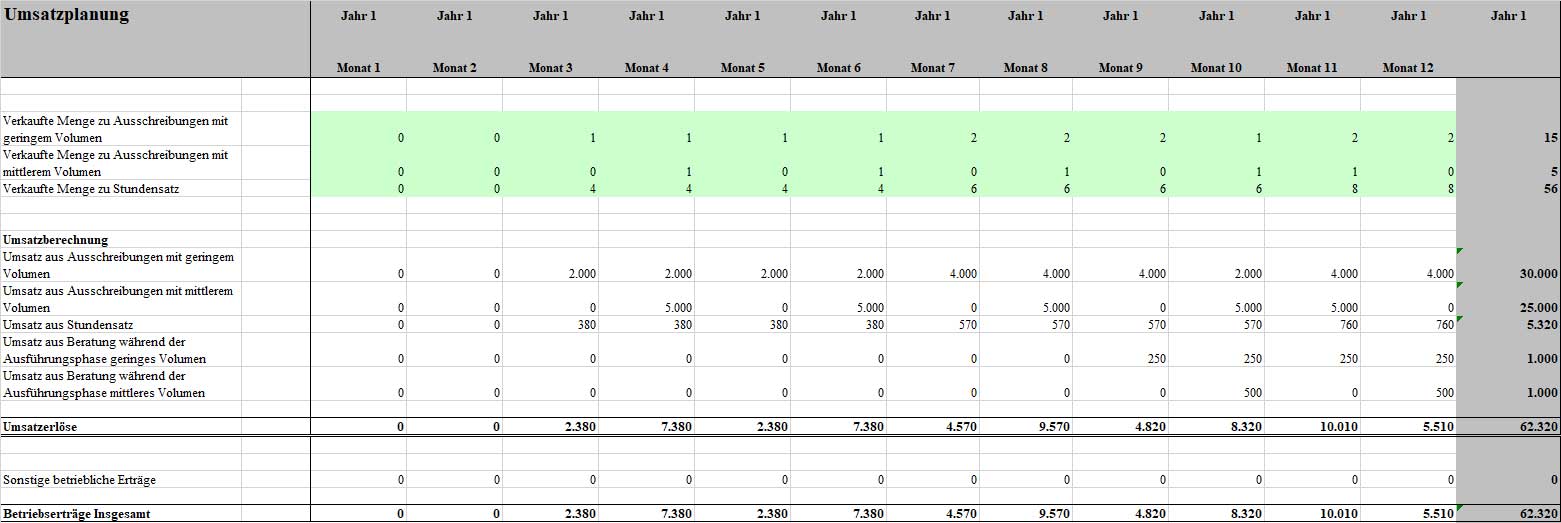Click Stundensatz revenue 760 in Monat 11
This screenshot has width=1561, height=523.
pyautogui.click(x=1350, y=325)
